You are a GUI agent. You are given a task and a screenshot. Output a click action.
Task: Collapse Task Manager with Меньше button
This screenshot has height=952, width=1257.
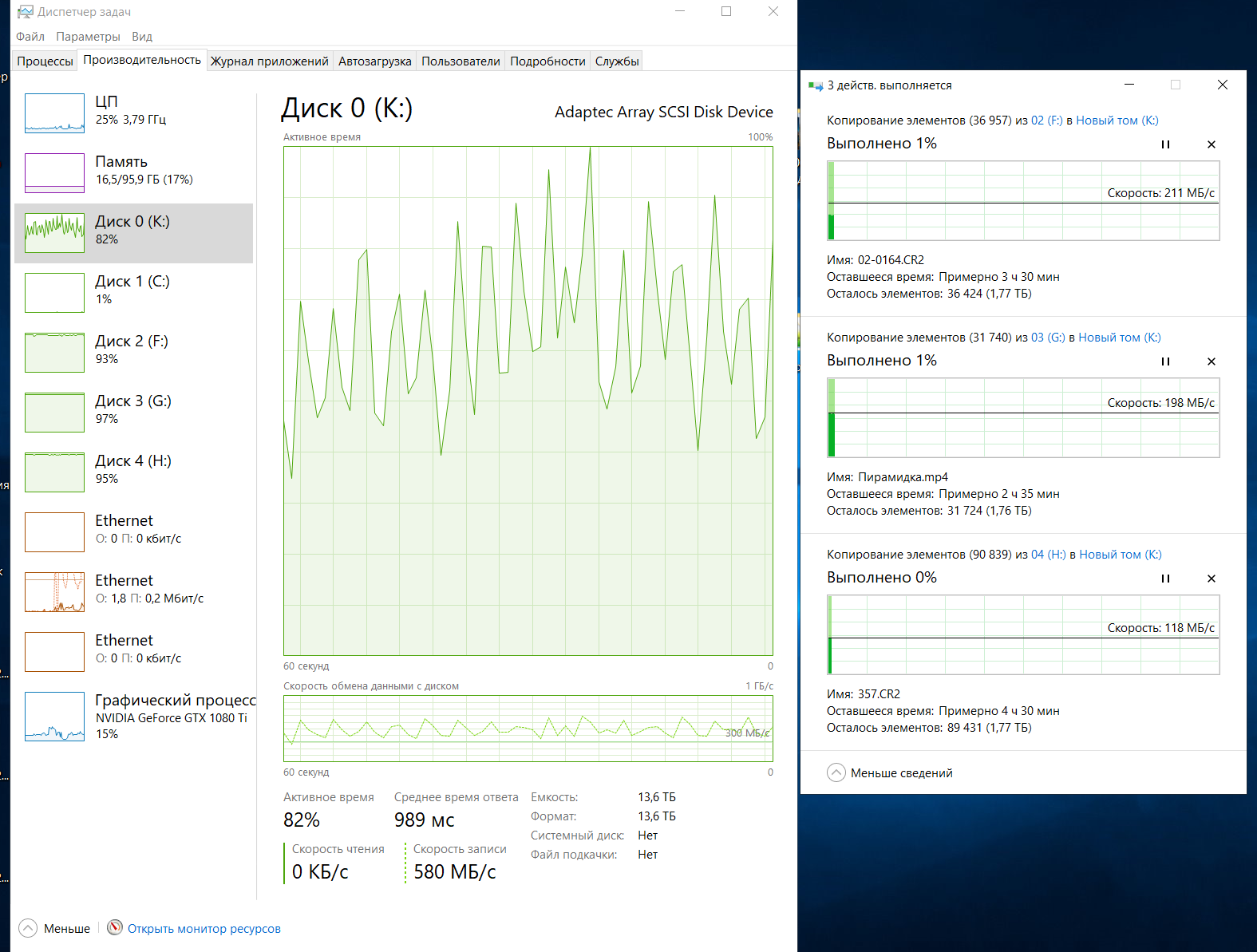pyautogui.click(x=54, y=928)
